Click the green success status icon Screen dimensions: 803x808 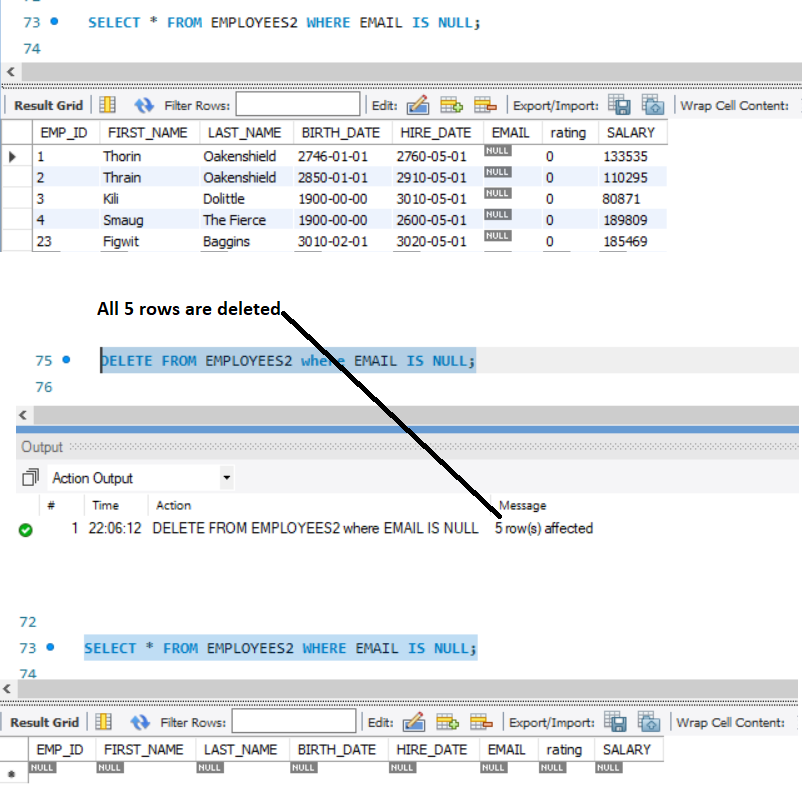point(25,531)
